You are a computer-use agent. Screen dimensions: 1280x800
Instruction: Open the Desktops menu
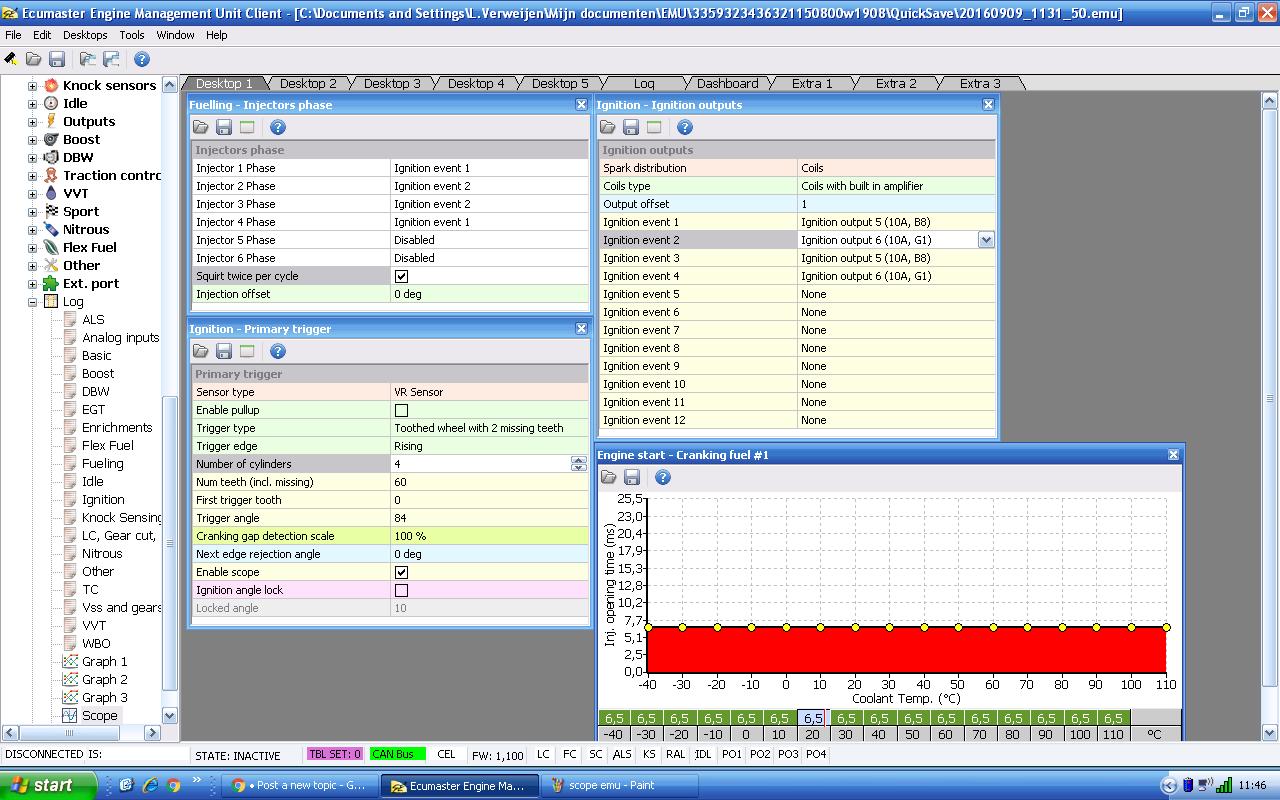click(x=84, y=35)
